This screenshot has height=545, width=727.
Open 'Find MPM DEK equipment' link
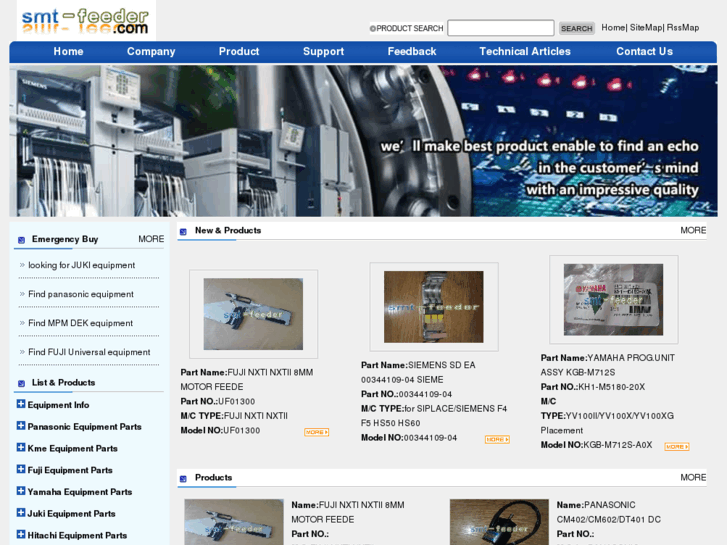pos(80,323)
